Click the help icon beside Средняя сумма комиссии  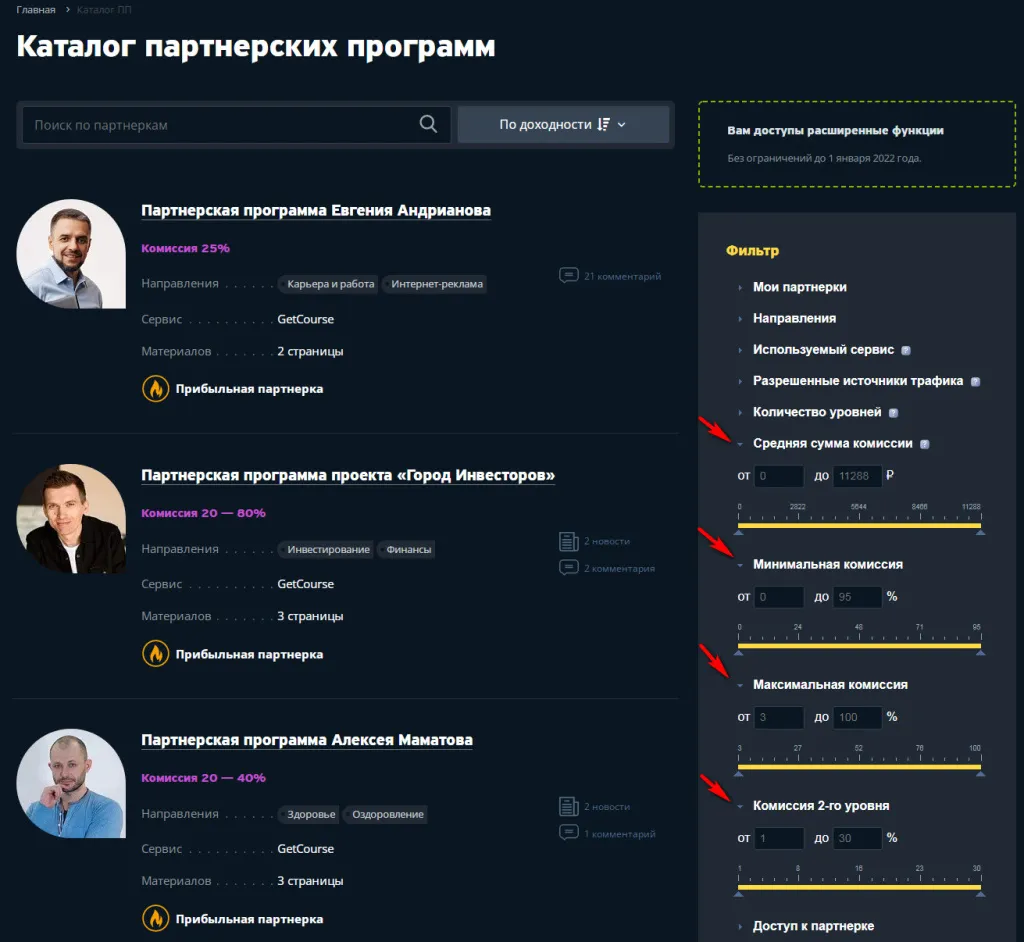point(924,444)
